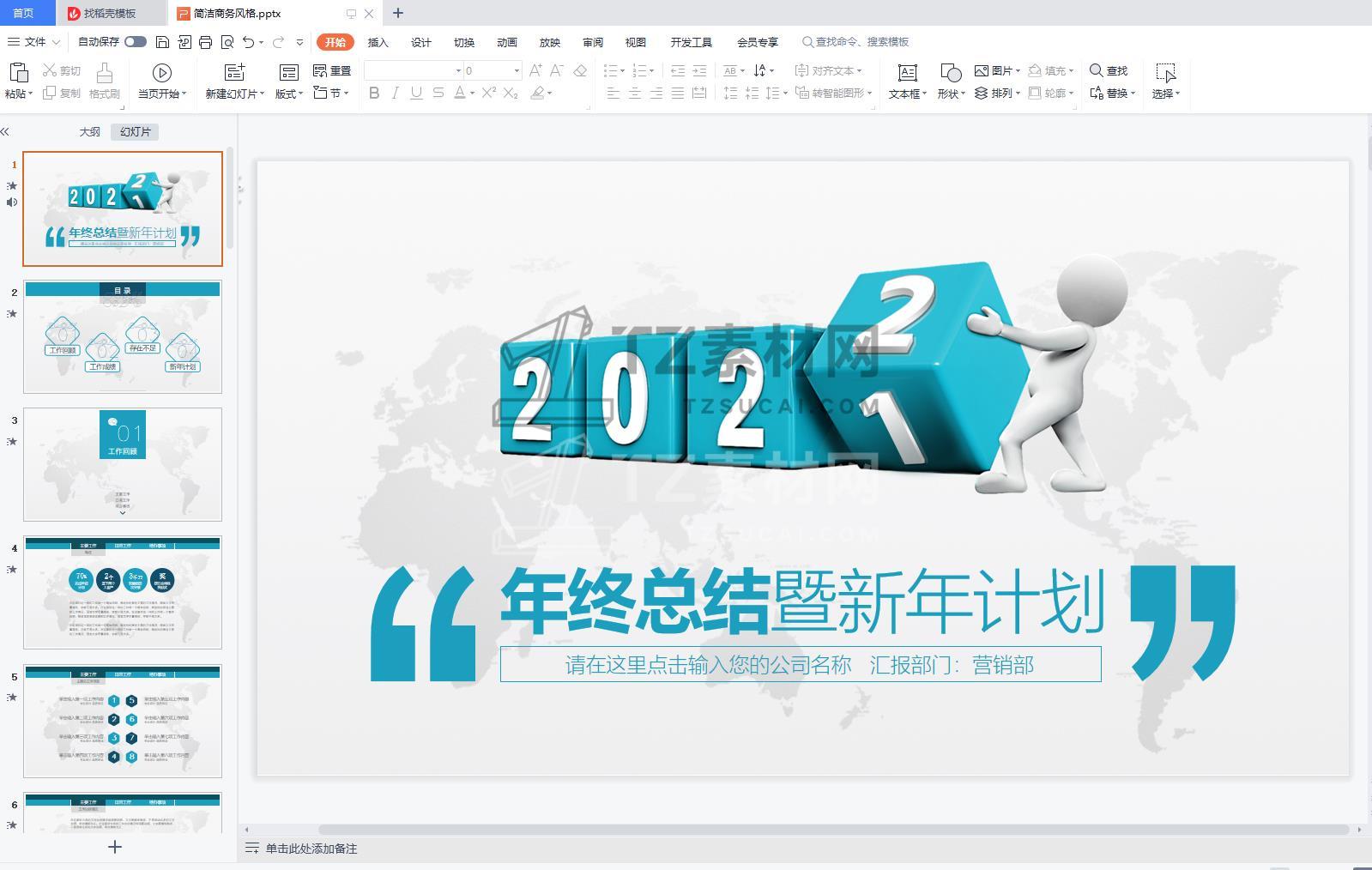1372x870 pixels.
Task: Open the Insert (插入) ribbon tab
Action: pos(378,42)
